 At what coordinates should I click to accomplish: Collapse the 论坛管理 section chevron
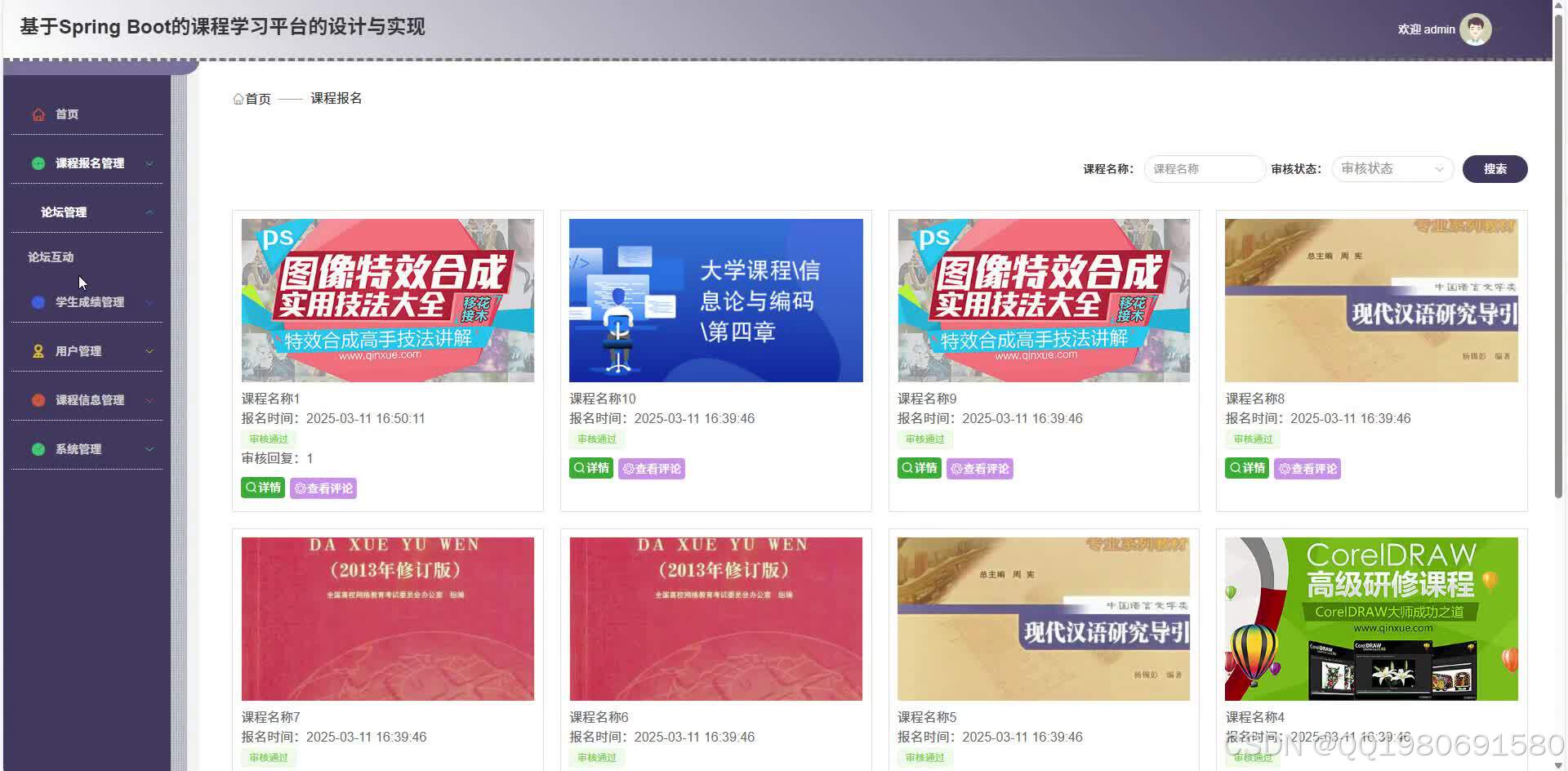[149, 212]
